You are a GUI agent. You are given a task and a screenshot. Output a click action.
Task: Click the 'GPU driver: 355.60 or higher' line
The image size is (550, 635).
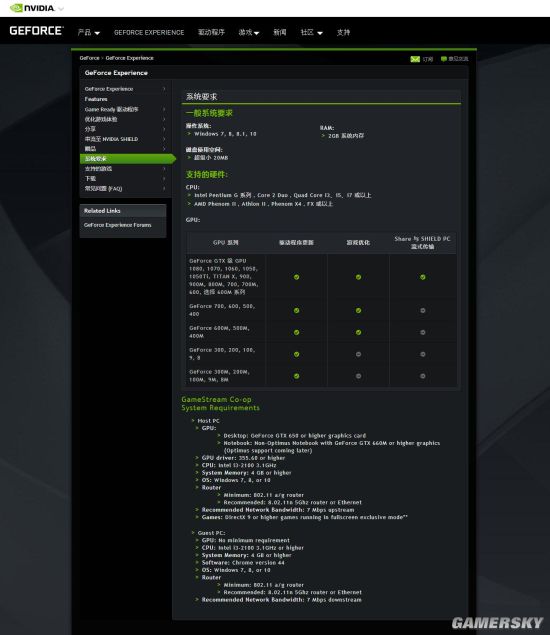pos(243,458)
